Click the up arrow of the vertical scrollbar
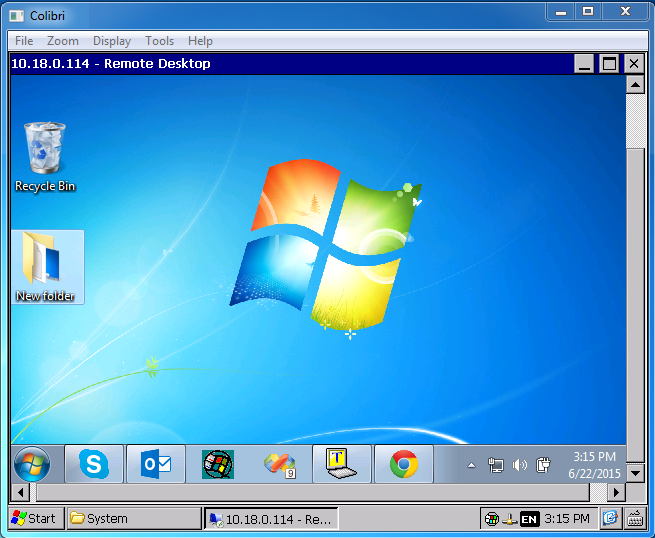This screenshot has height=538, width=655. pos(635,85)
